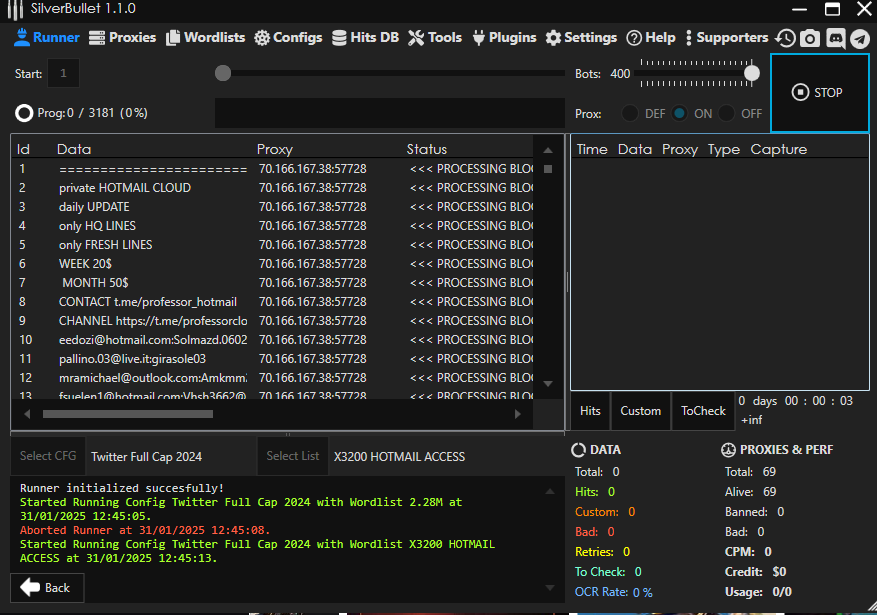The width and height of the screenshot is (877, 615).
Task: Click the data list scroll down arrow
Action: (x=547, y=383)
